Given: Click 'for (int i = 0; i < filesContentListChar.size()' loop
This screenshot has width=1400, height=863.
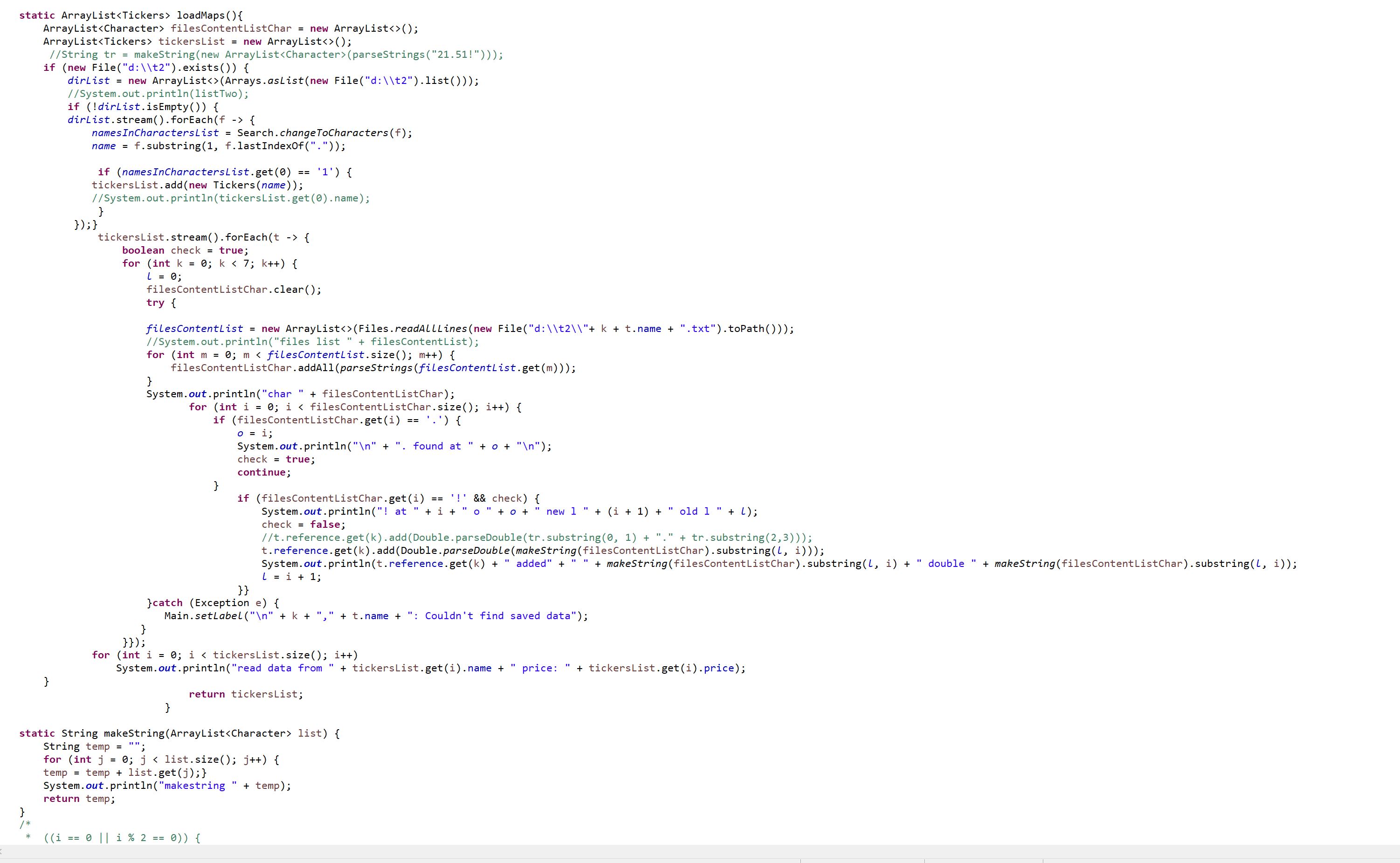Looking at the screenshot, I should [x=355, y=407].
